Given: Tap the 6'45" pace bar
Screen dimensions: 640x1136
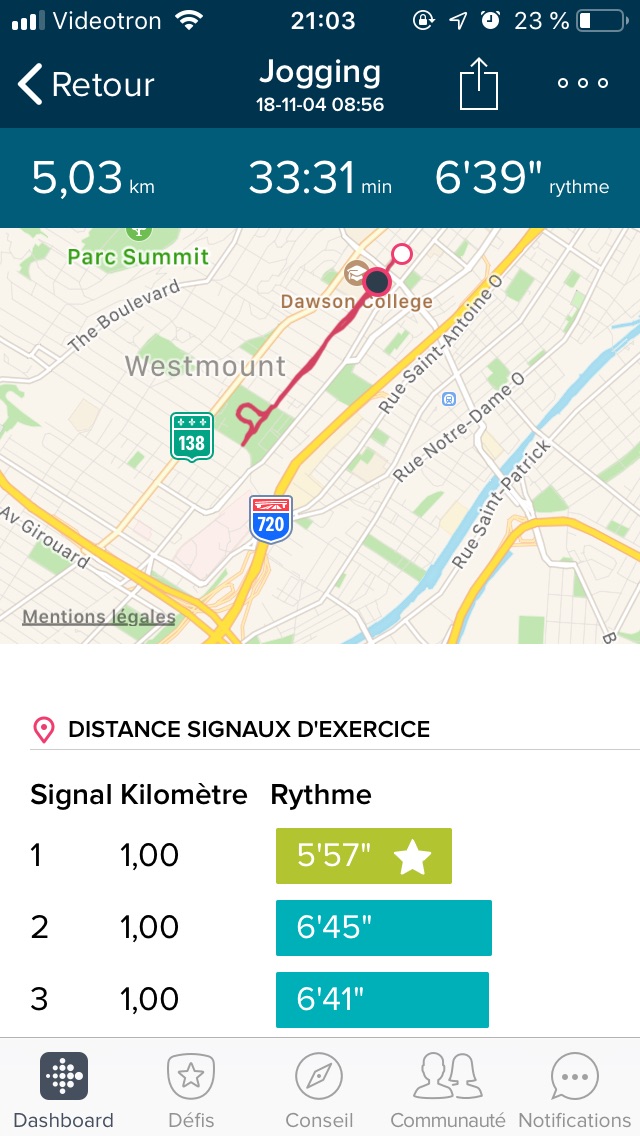Looking at the screenshot, I should [x=383, y=928].
